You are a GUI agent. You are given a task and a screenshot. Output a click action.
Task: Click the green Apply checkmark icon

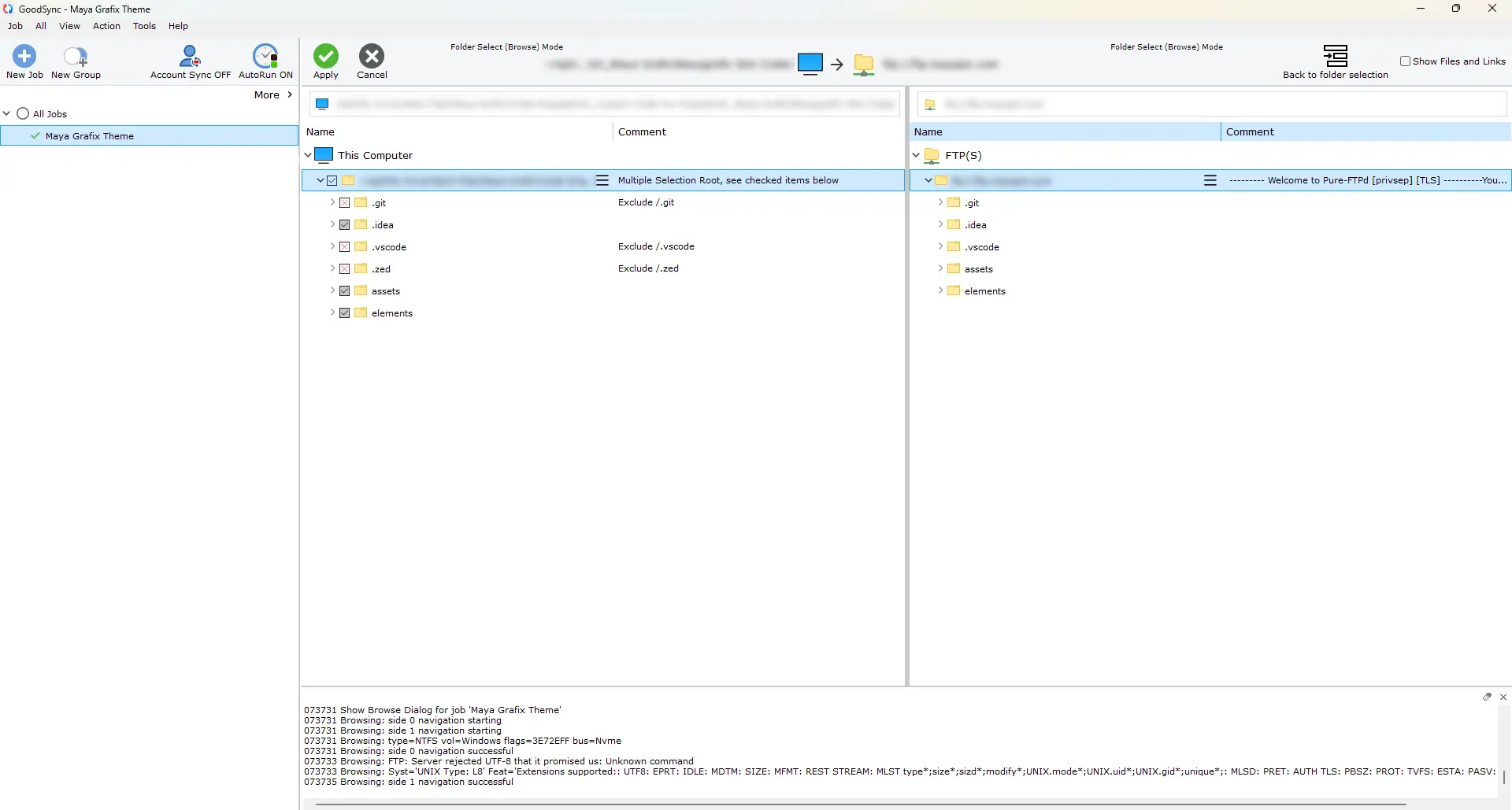326,56
